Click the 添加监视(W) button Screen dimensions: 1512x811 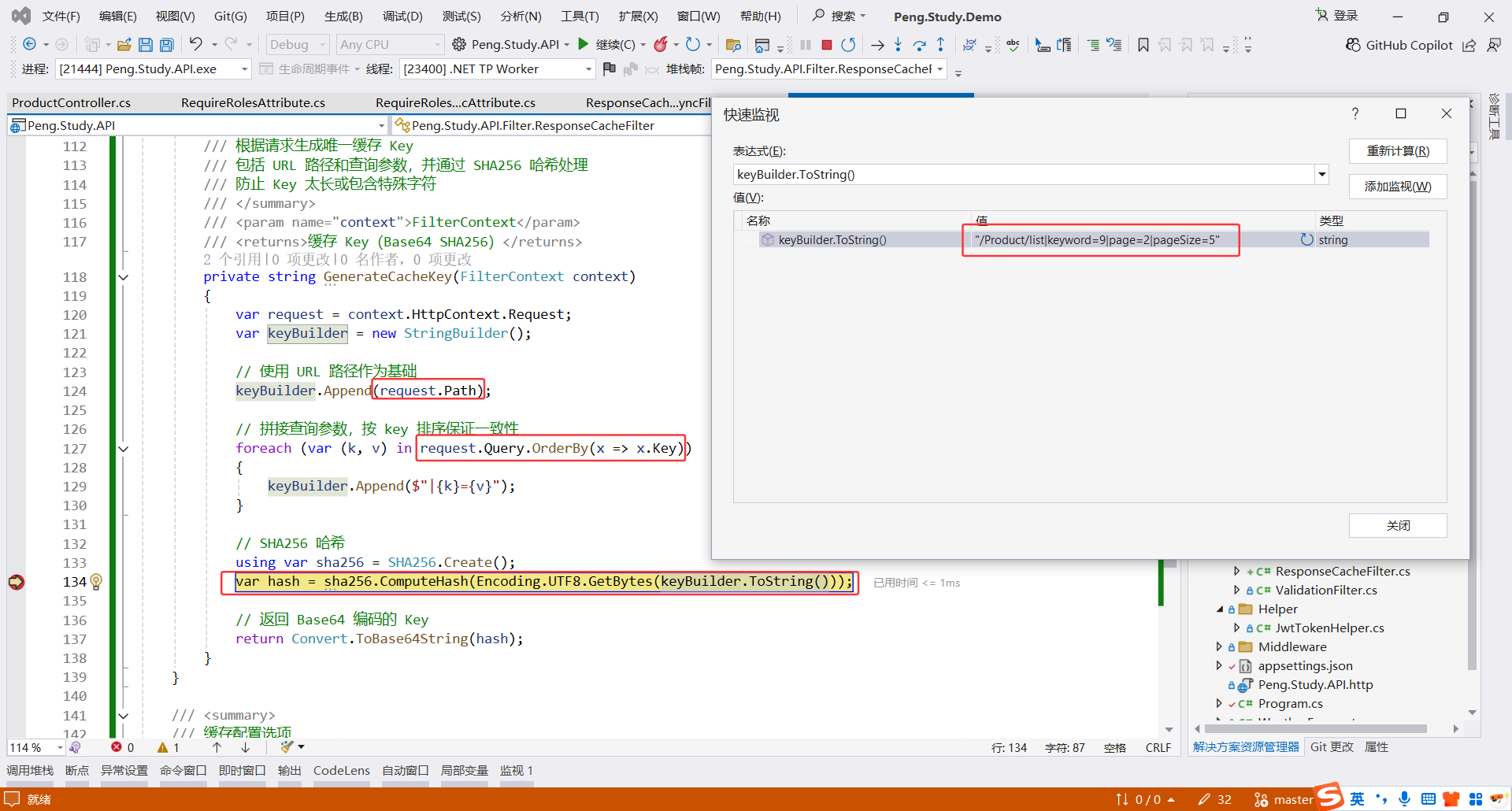point(1398,187)
